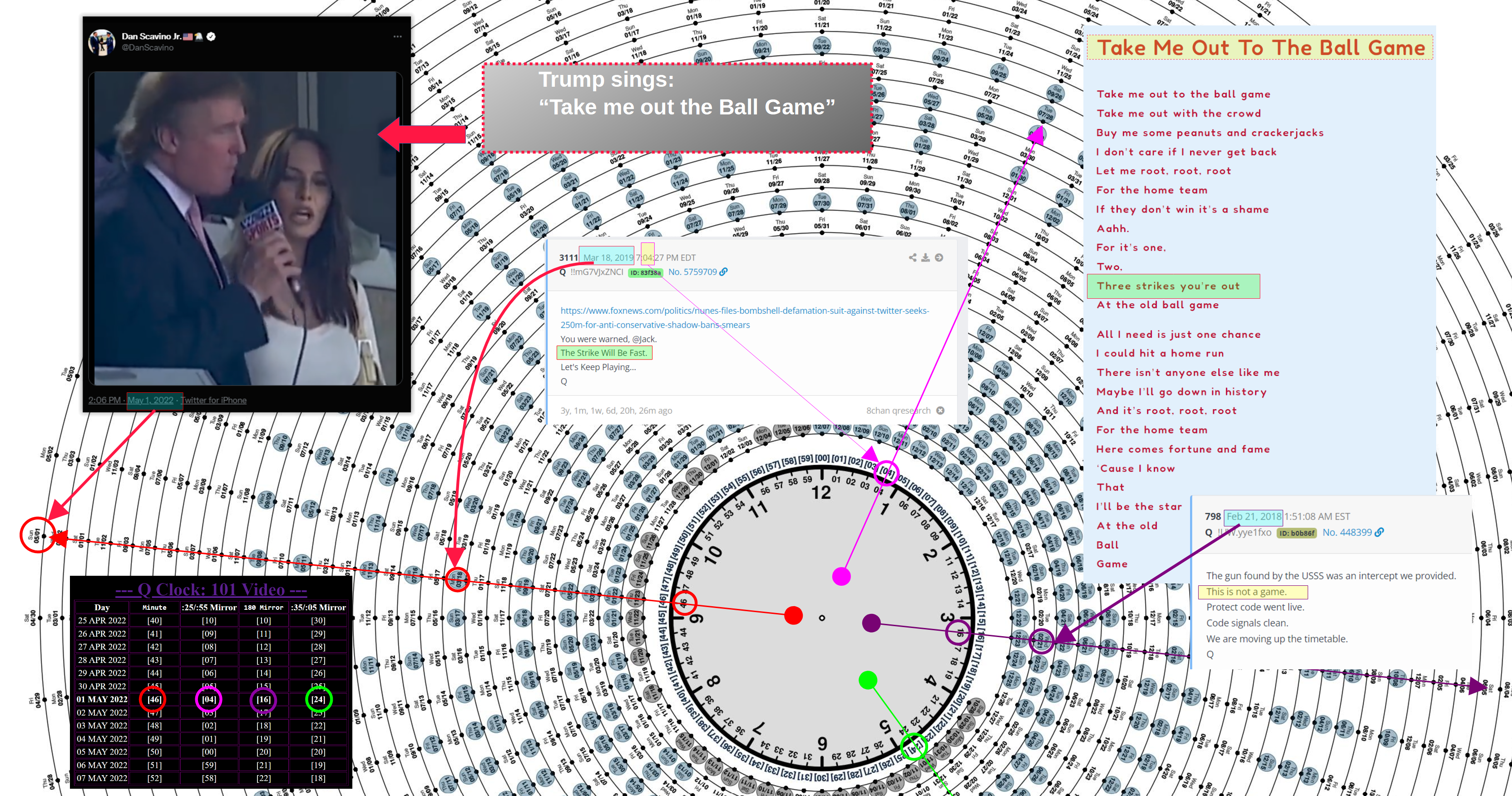Screen dimensions: 1512x796
Task: Click the large hour numeral 12 on clock face
Action: click(x=821, y=492)
